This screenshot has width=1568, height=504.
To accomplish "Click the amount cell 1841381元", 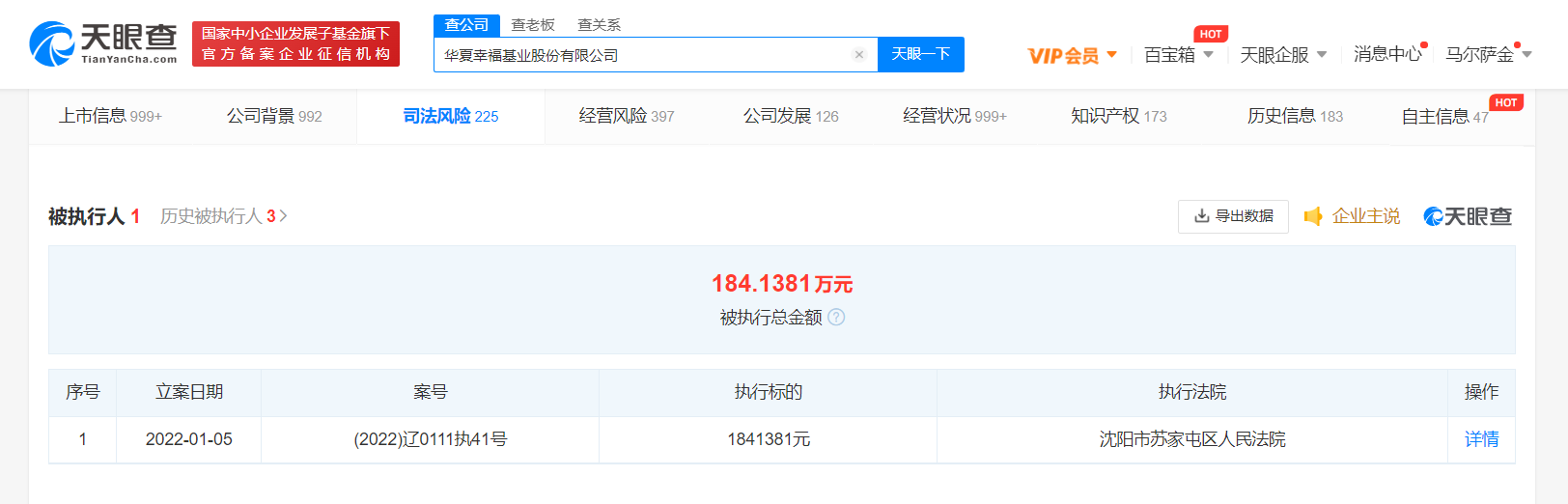I will [x=769, y=439].
